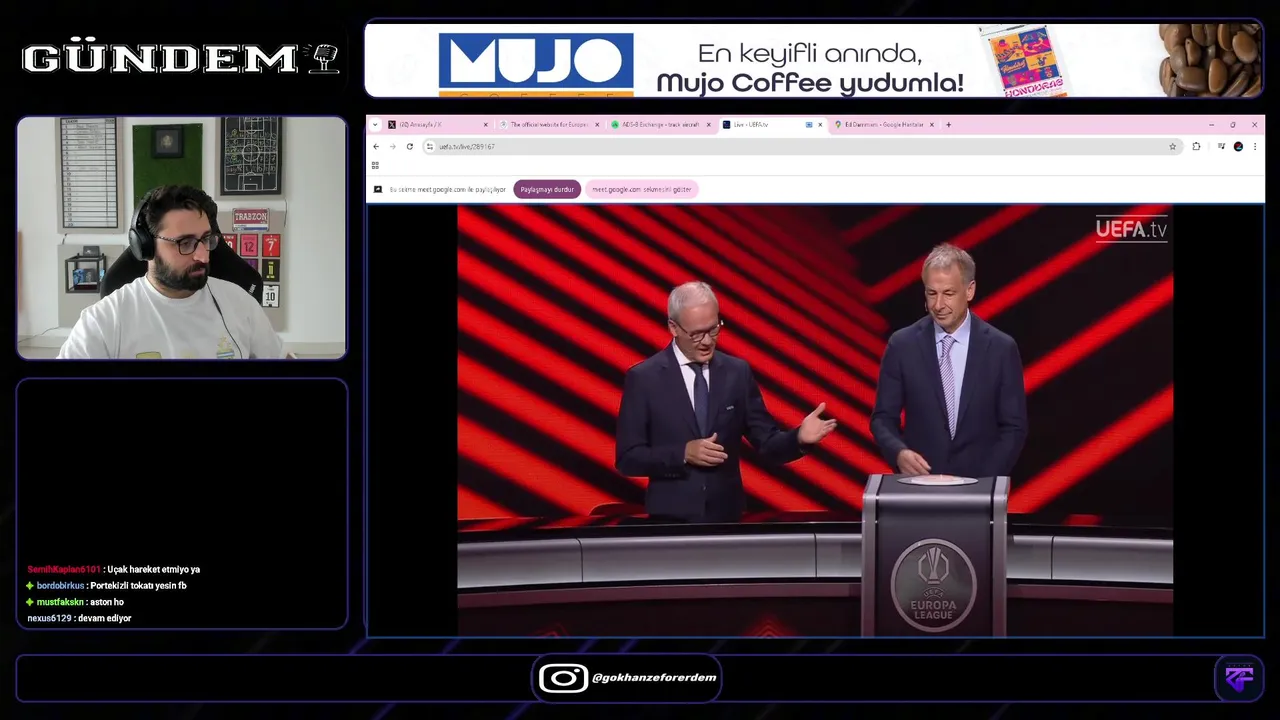Go back in browser history
The height and width of the screenshot is (720, 1280).
point(376,146)
